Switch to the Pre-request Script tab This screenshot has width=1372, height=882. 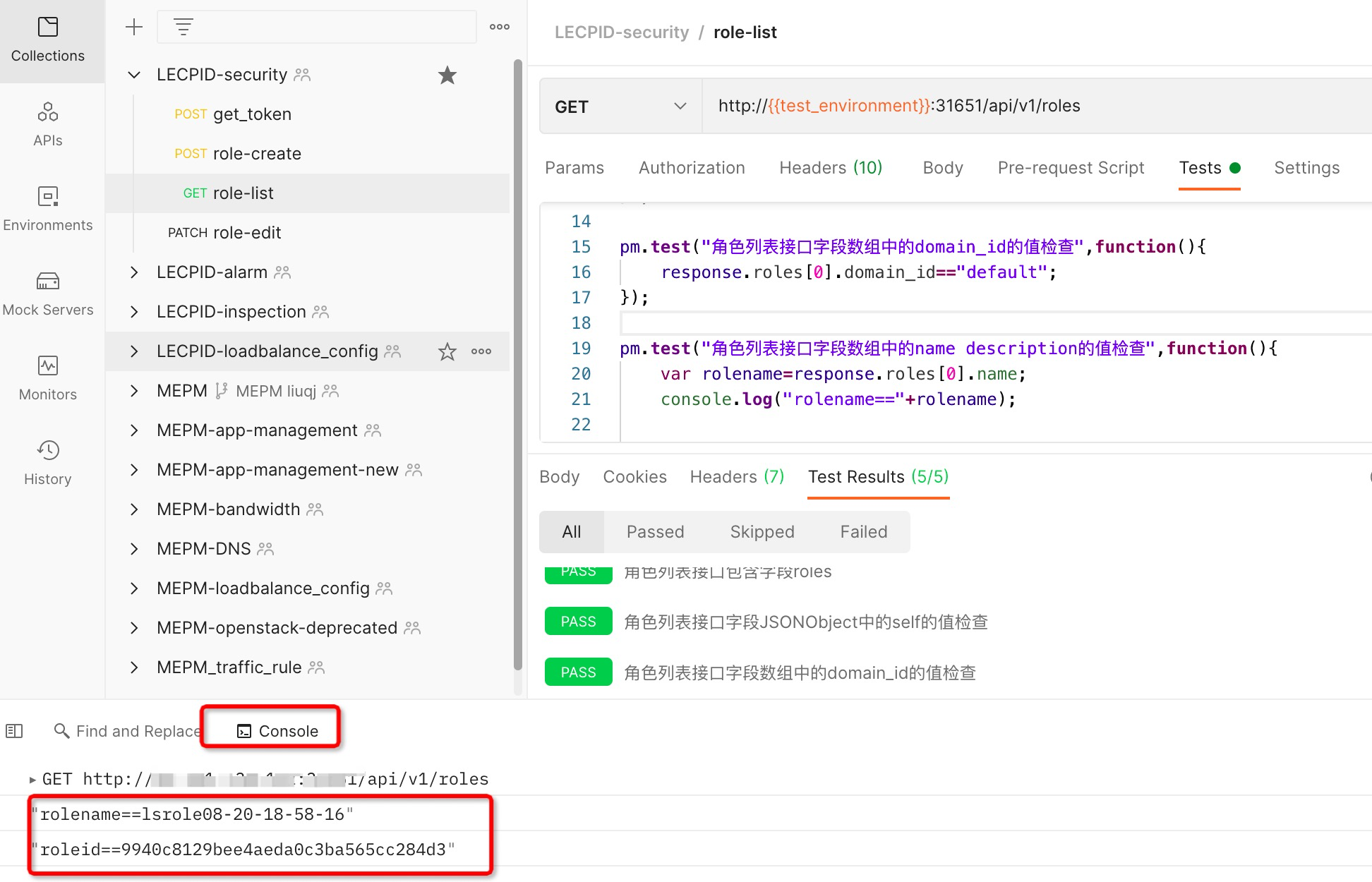1071,168
